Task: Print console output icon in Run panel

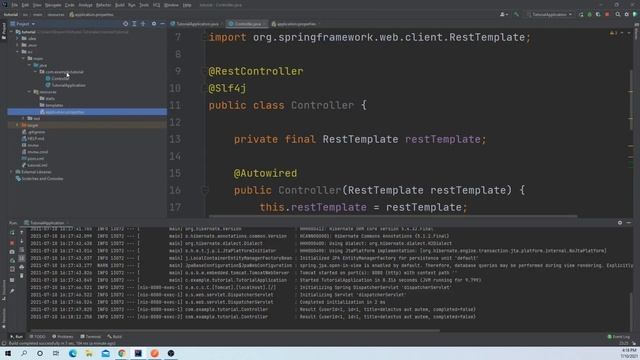Action: point(22,267)
